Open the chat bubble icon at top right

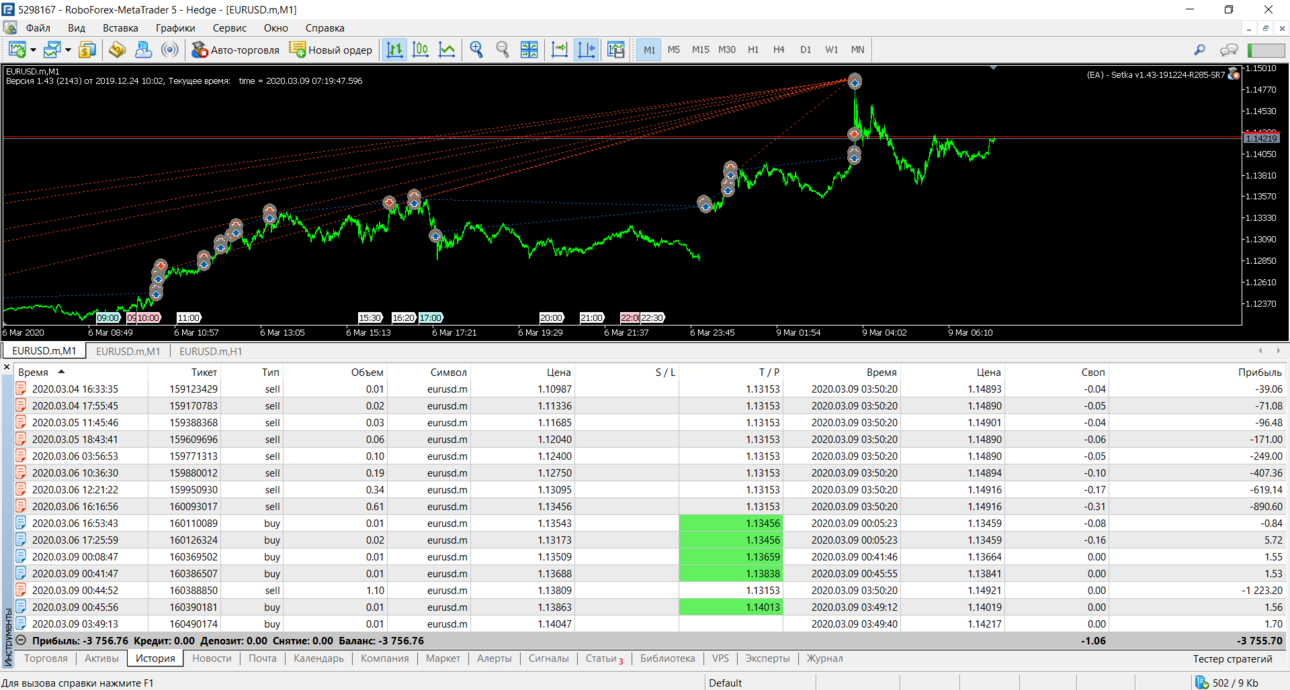[1228, 49]
